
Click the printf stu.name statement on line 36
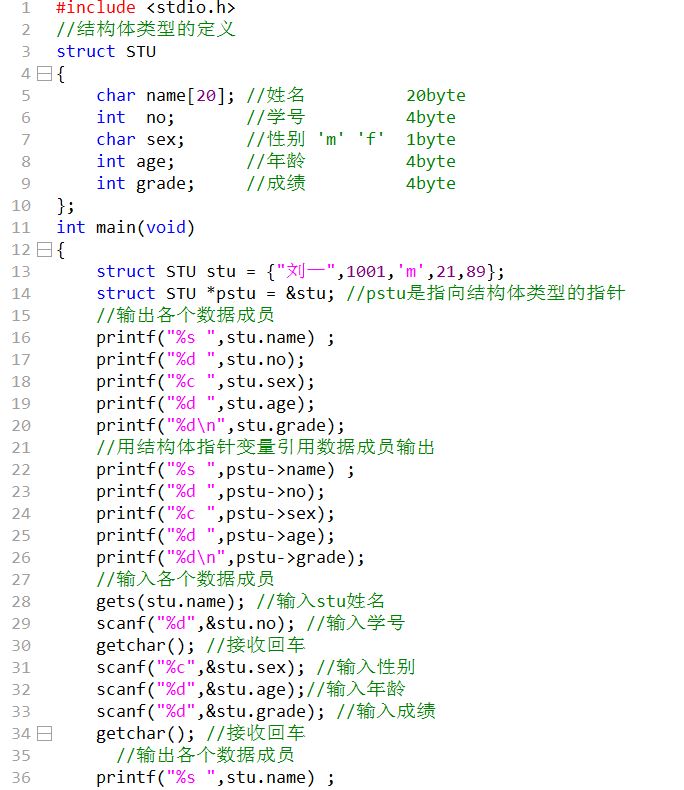[215, 778]
